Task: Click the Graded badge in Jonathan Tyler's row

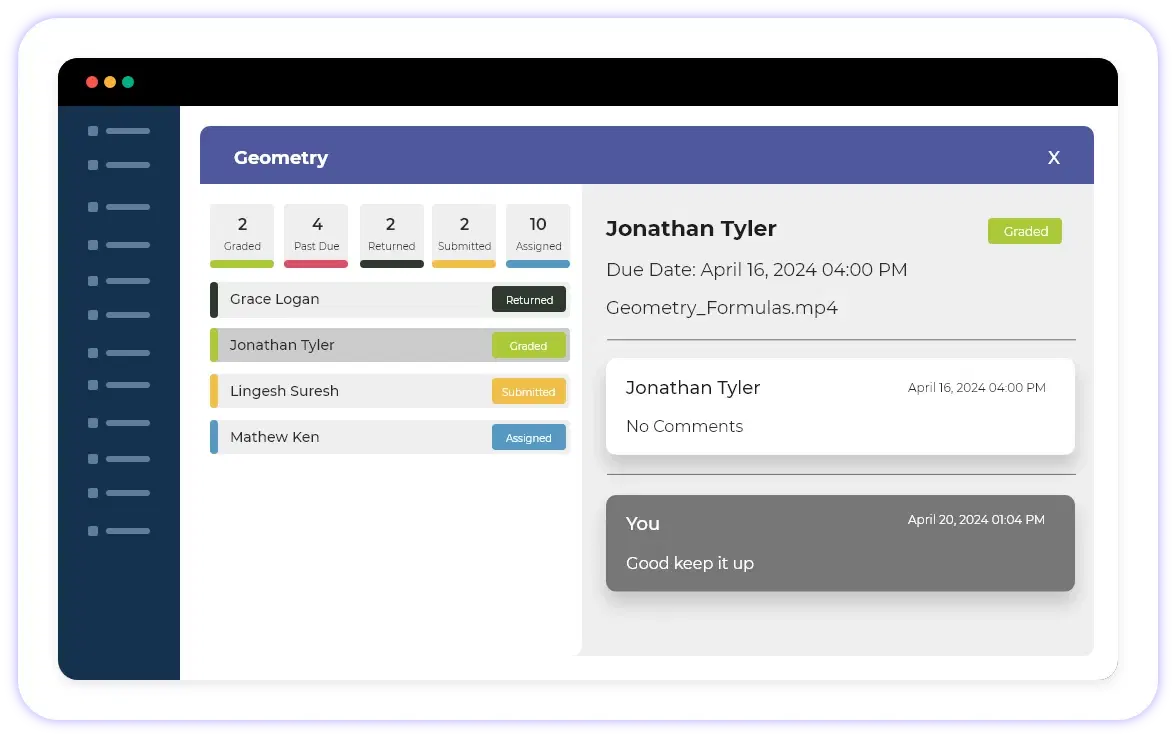Action: click(529, 346)
